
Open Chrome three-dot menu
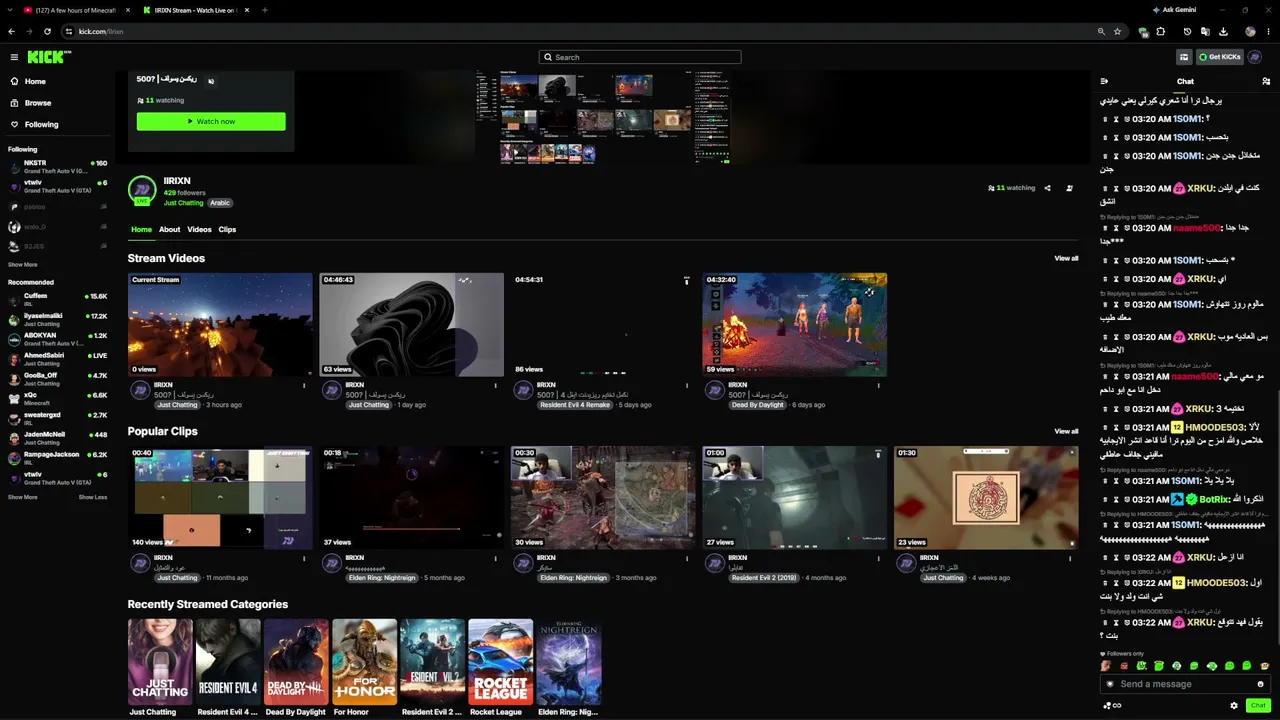[1267, 31]
